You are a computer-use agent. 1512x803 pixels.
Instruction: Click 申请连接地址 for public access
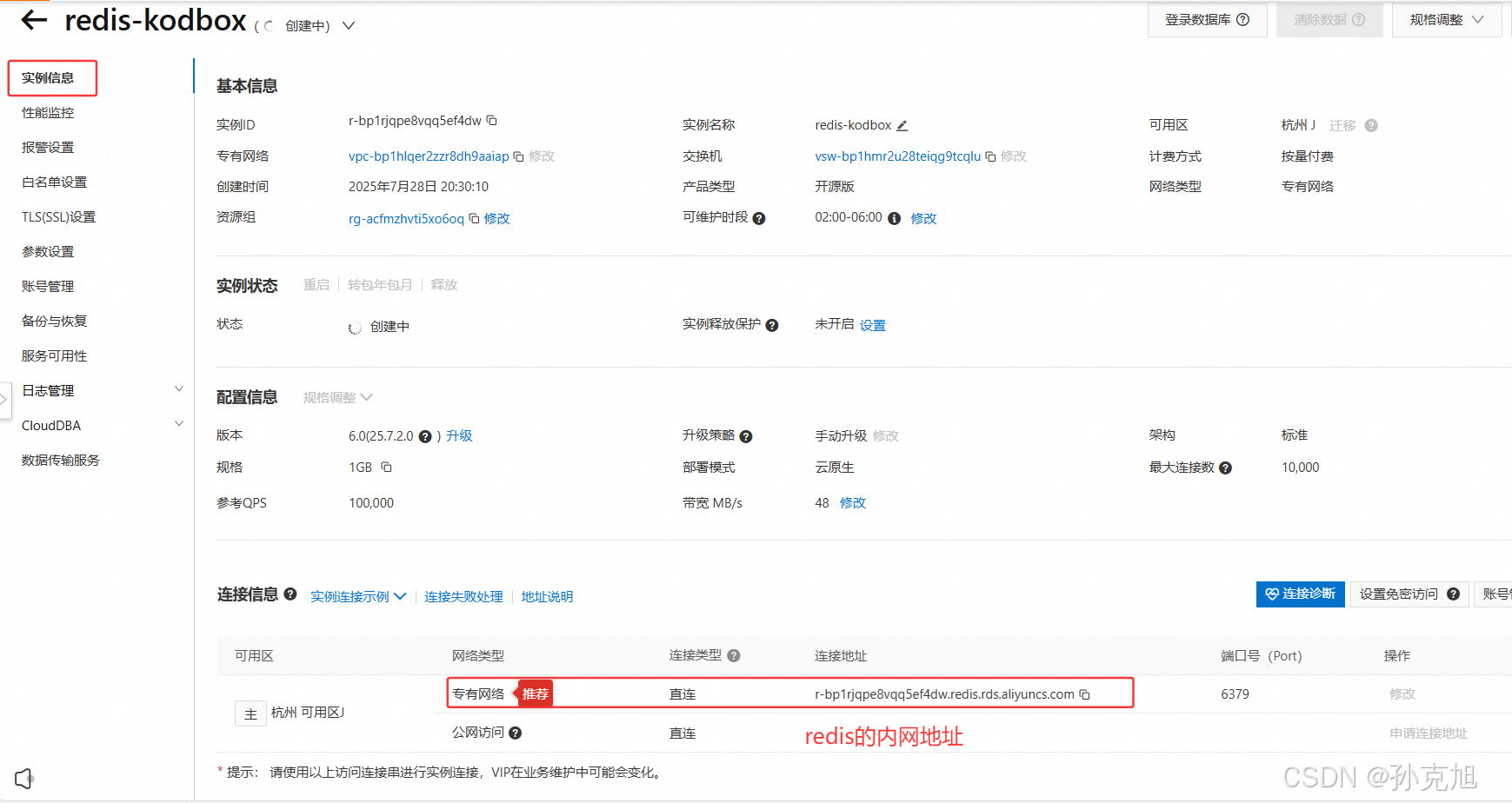(x=1429, y=733)
